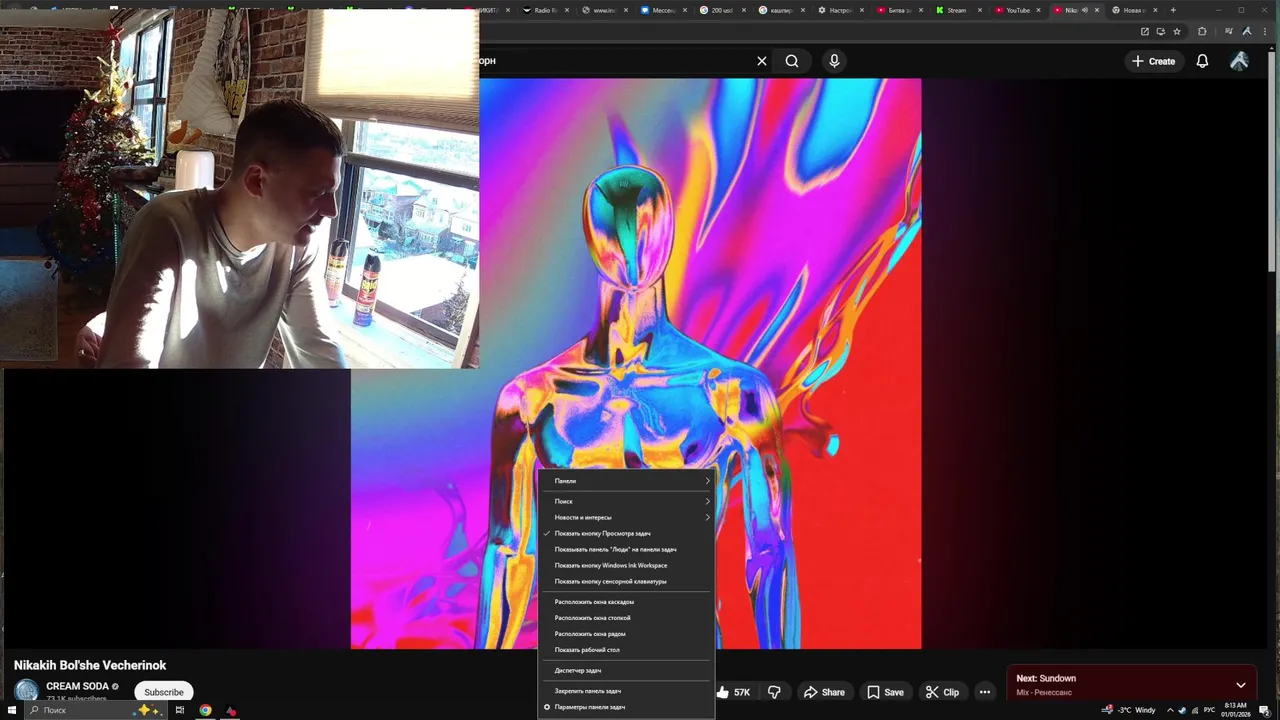
Task: Toggle Показать кнопку сенсорной клавиатуры
Action: pyautogui.click(x=627, y=581)
